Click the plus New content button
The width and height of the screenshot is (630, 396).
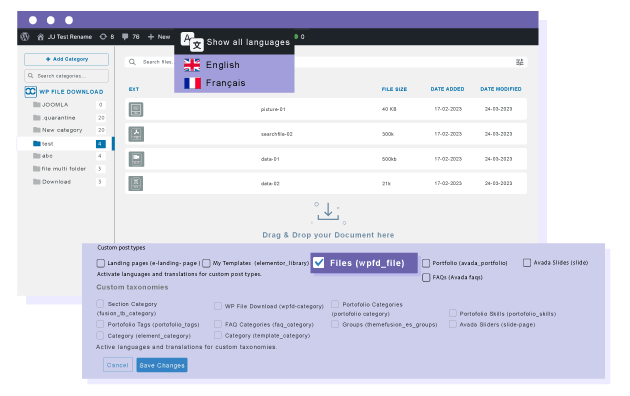pyautogui.click(x=159, y=37)
